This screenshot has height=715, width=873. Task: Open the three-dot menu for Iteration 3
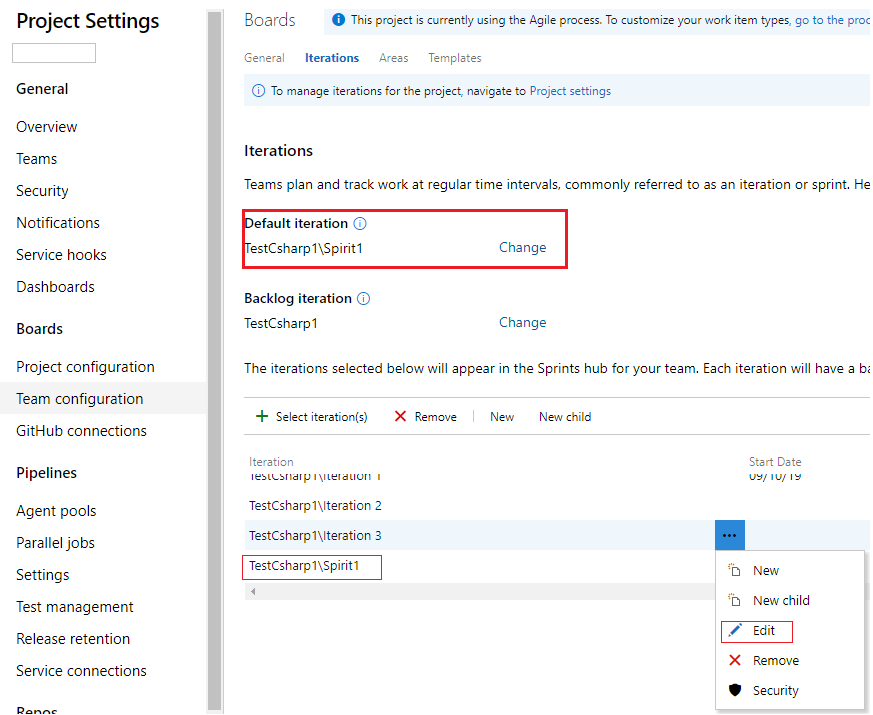click(x=730, y=536)
